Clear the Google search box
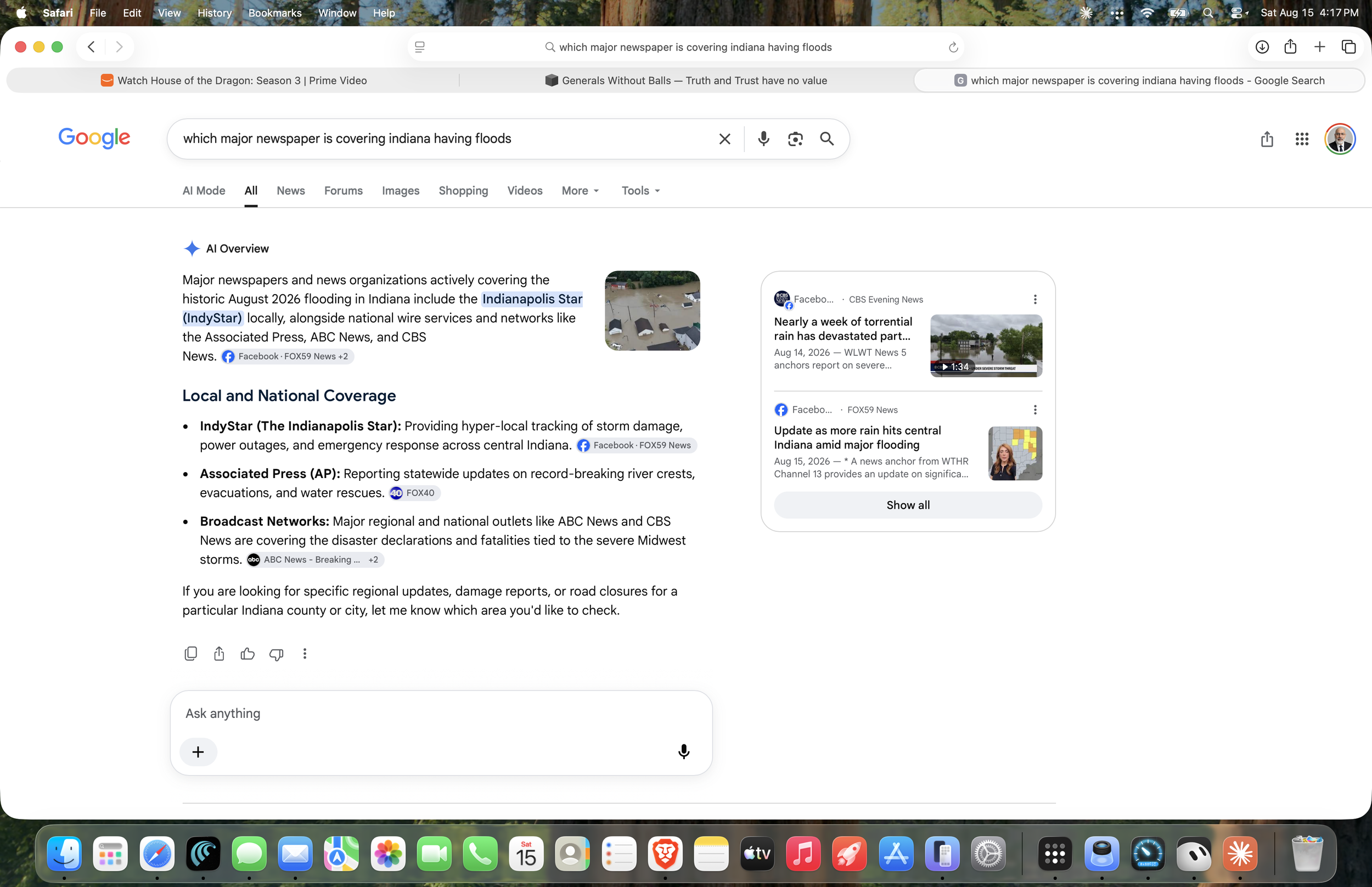Screen dimensions: 1372x887 coord(724,139)
